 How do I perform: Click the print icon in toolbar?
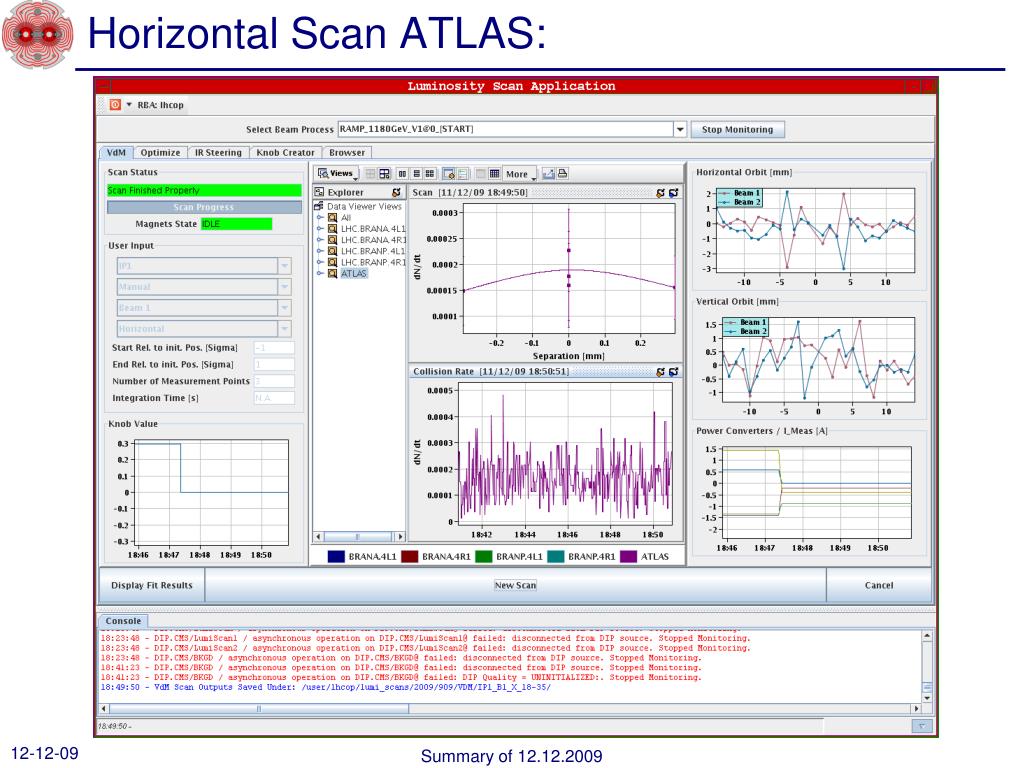point(562,174)
